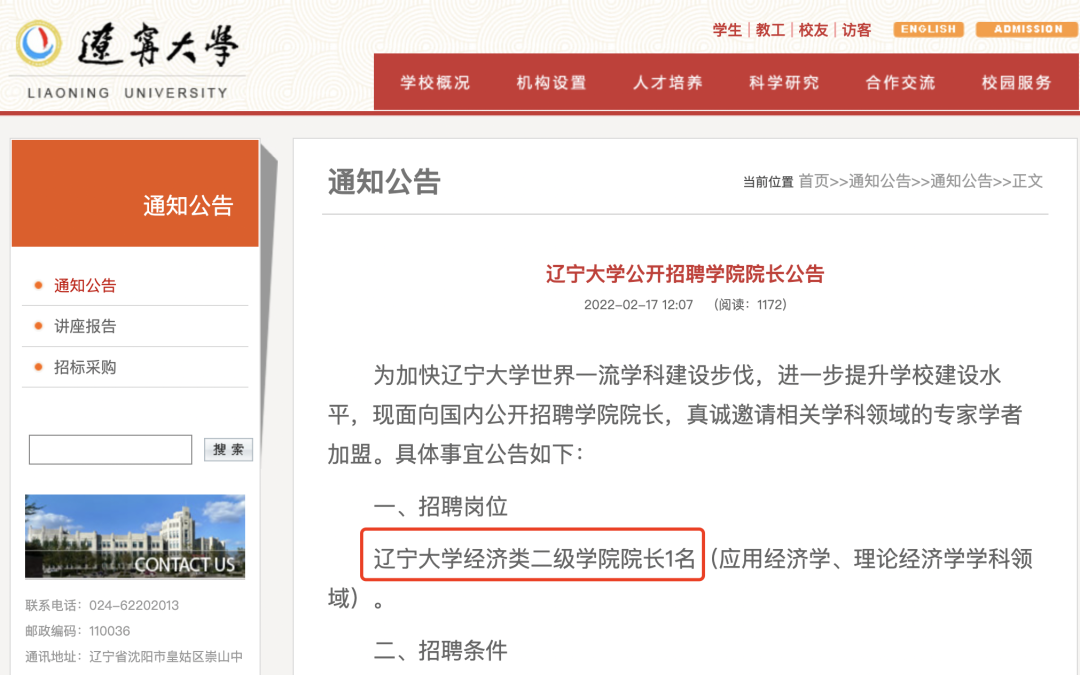Click the postal code 110036
Viewport: 1080px width, 675px height.
click(x=110, y=631)
